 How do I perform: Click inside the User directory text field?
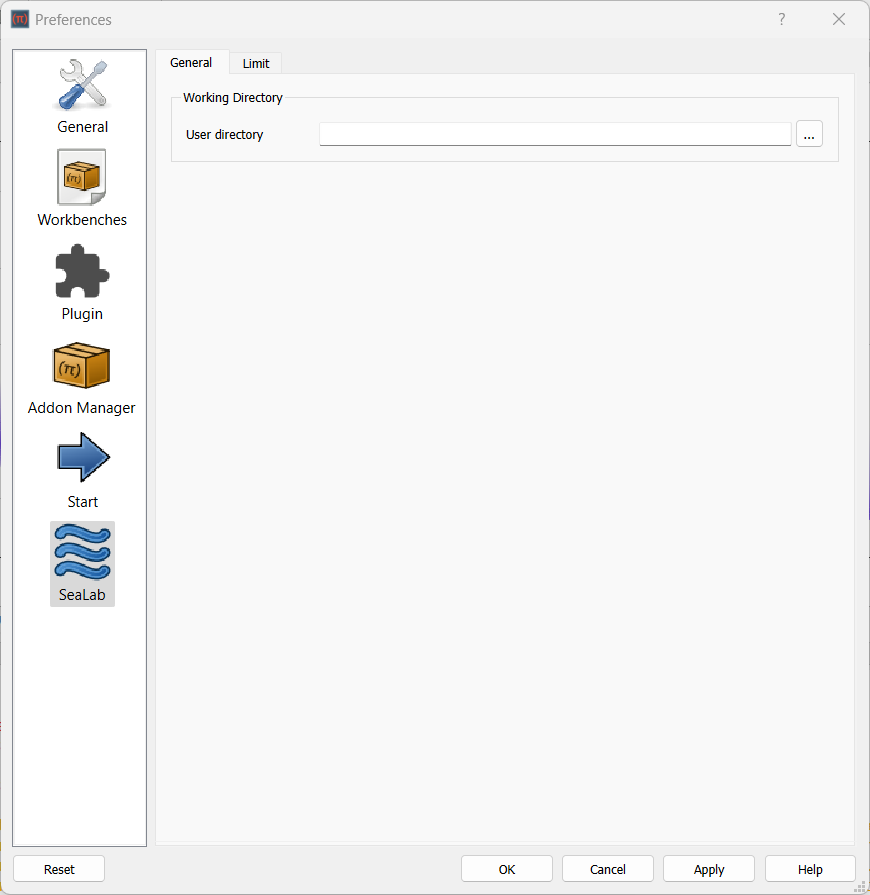point(554,133)
